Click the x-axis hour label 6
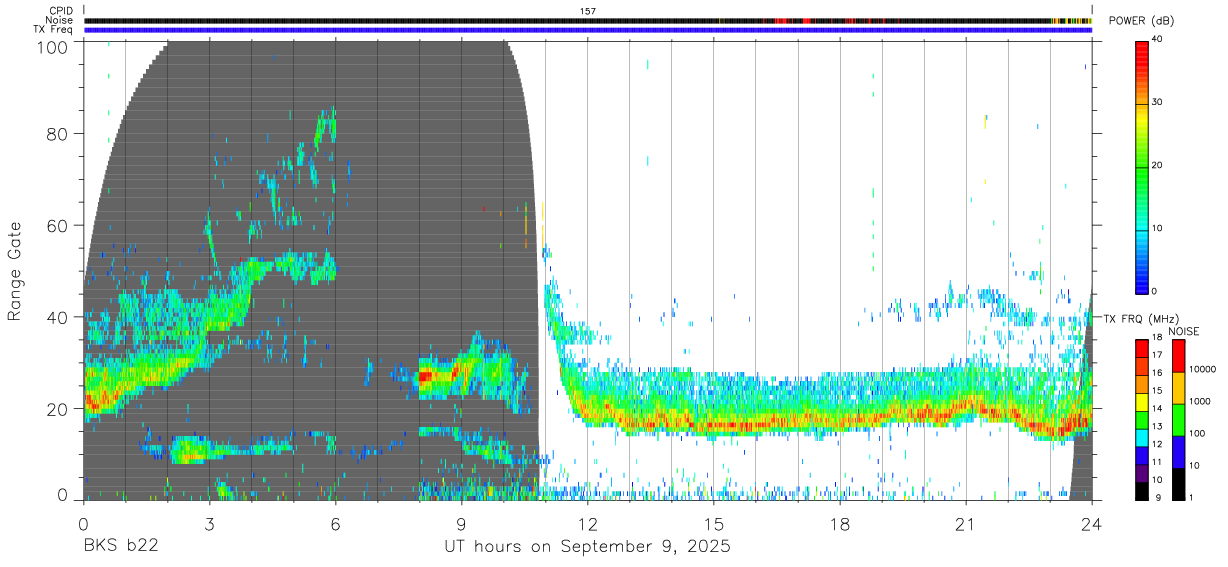Viewport: 1228px width, 567px height. point(336,524)
